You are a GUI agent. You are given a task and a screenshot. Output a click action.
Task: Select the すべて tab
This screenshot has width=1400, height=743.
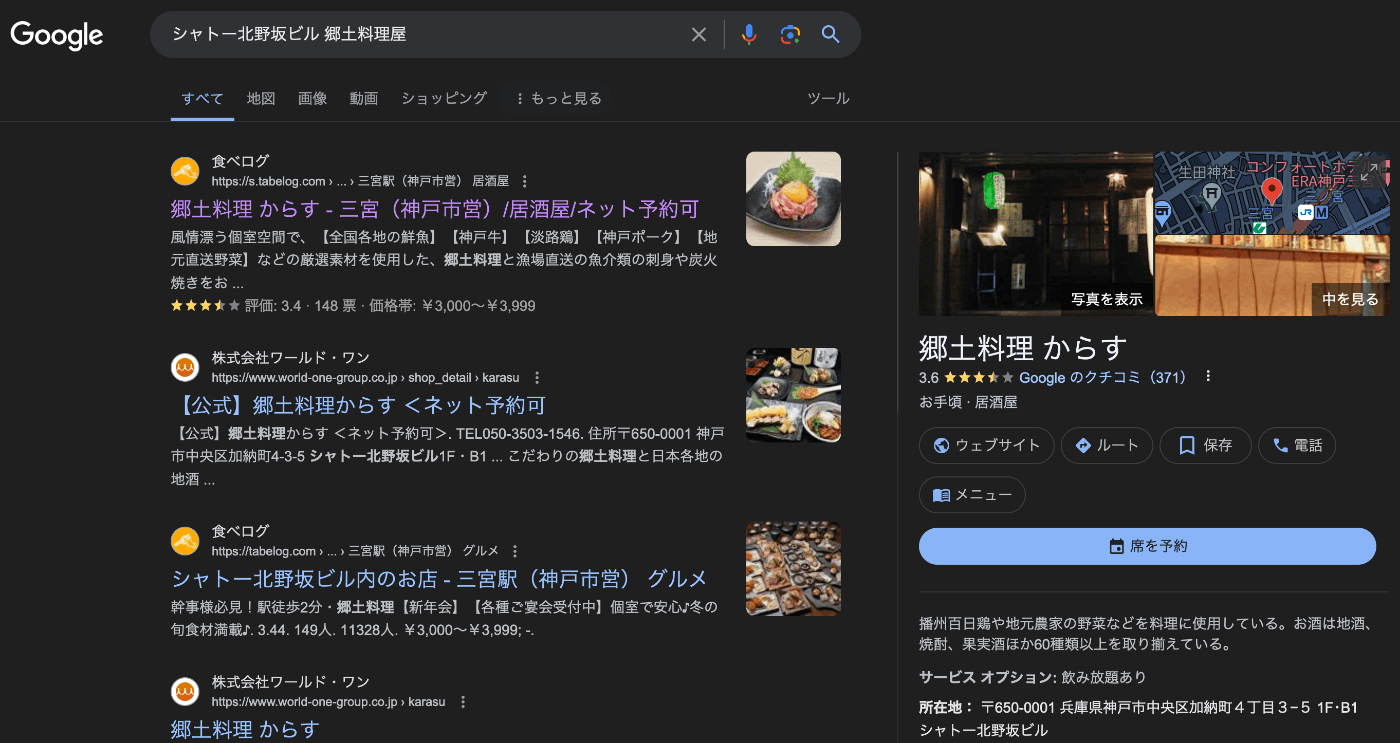pos(203,98)
